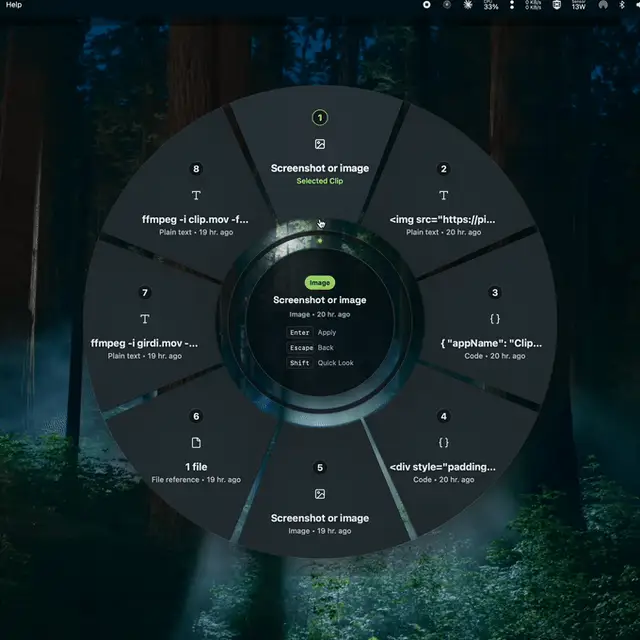Viewport: 640px width, 640px height.
Task: Click the number 4 badge
Action: pos(443,416)
